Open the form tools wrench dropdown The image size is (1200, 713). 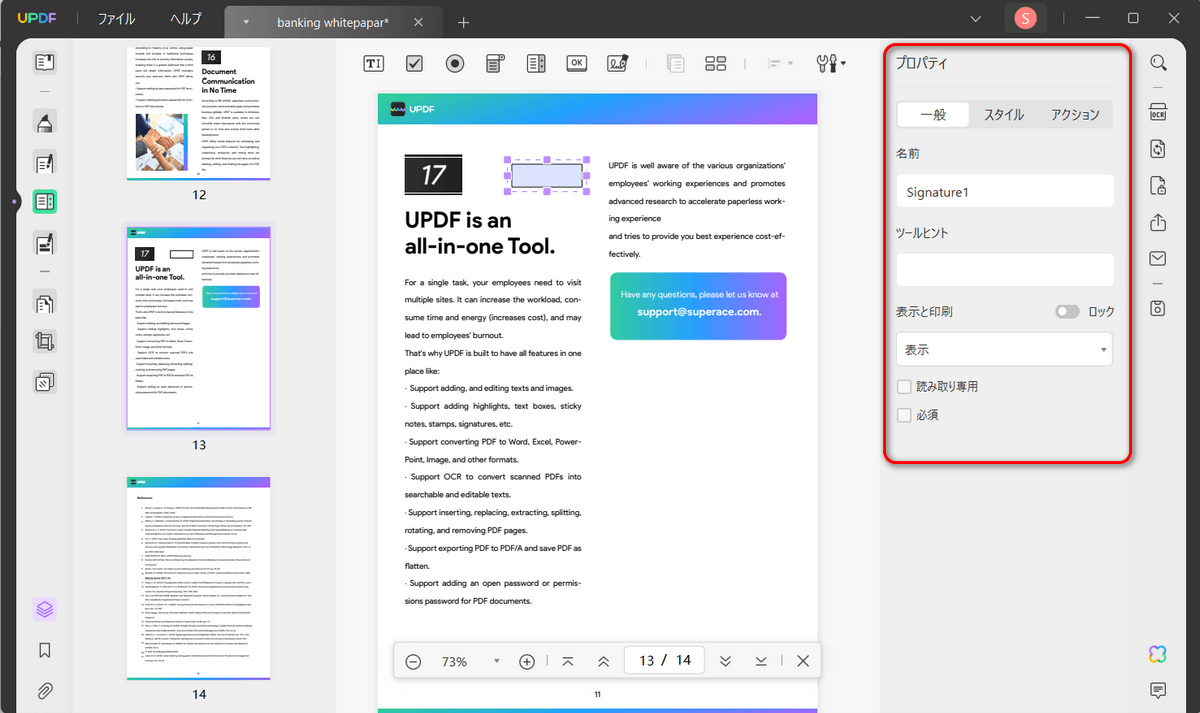(x=831, y=63)
